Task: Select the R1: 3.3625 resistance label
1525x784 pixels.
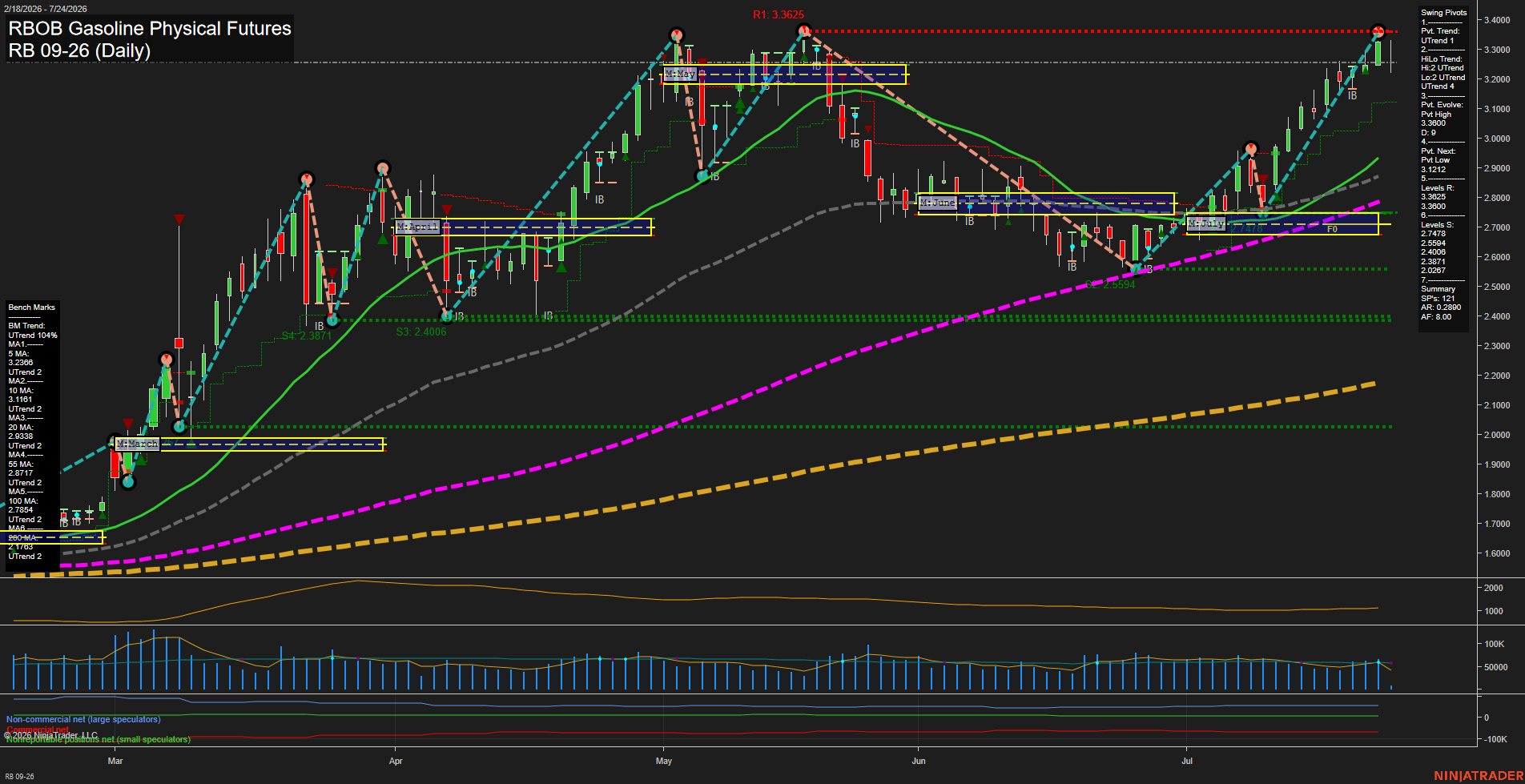Action: [778, 15]
